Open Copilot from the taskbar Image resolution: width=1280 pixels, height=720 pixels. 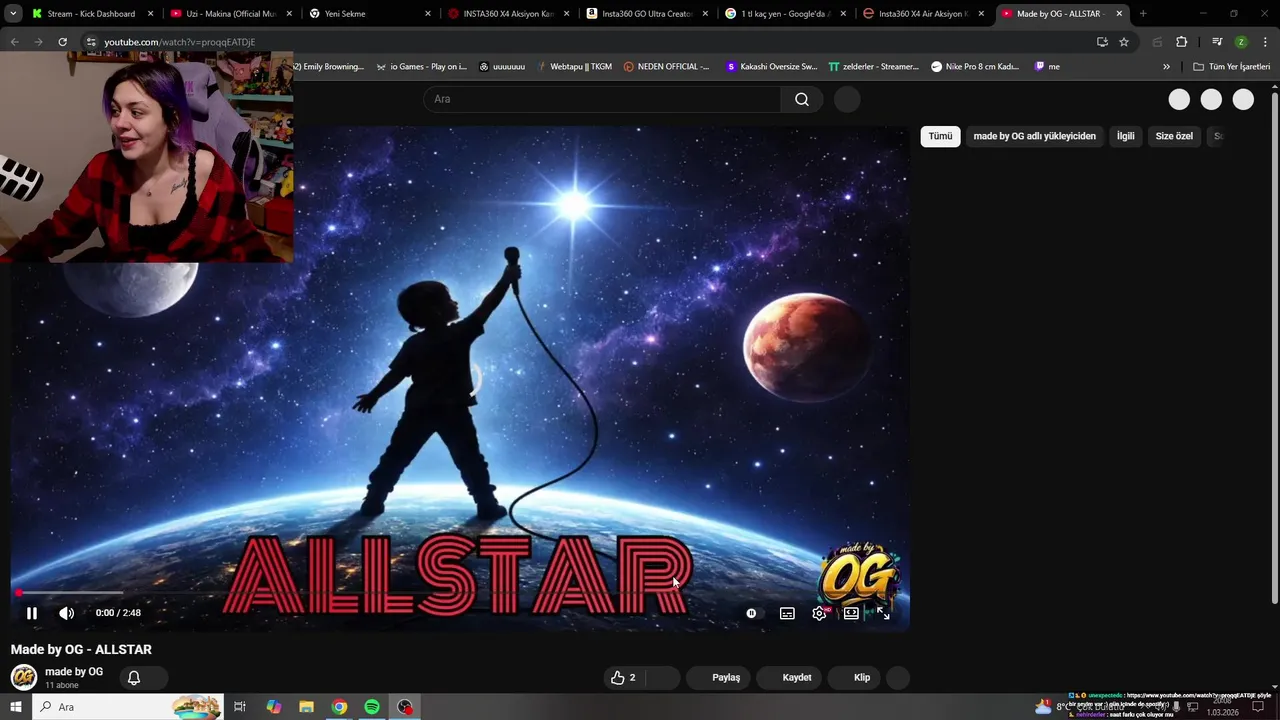point(273,707)
